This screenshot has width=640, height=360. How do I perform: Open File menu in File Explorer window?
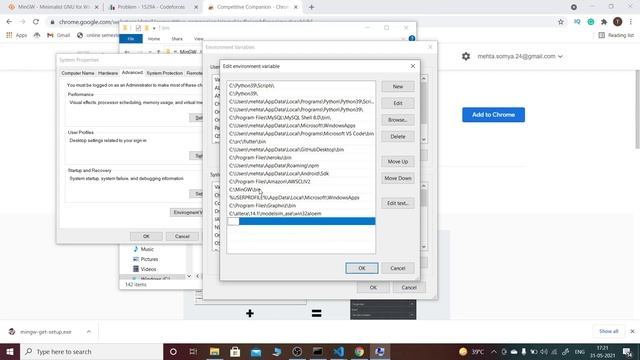(x=131, y=39)
